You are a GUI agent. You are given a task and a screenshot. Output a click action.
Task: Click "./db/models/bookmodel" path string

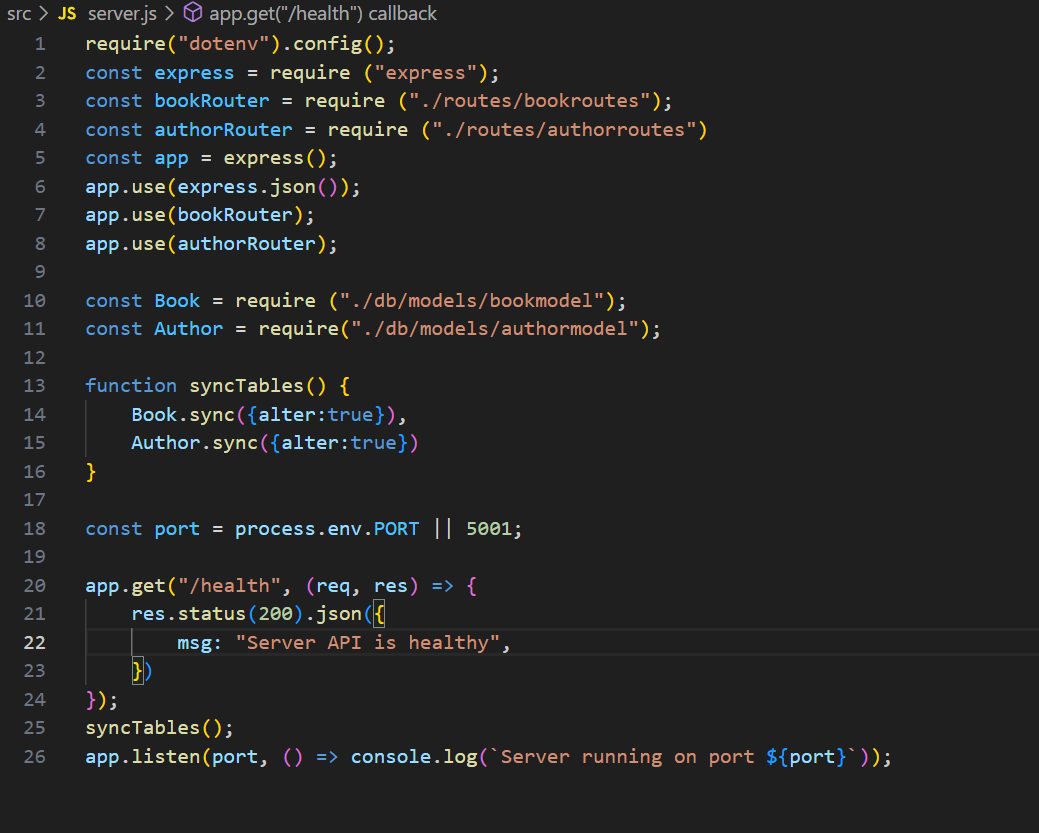472,300
